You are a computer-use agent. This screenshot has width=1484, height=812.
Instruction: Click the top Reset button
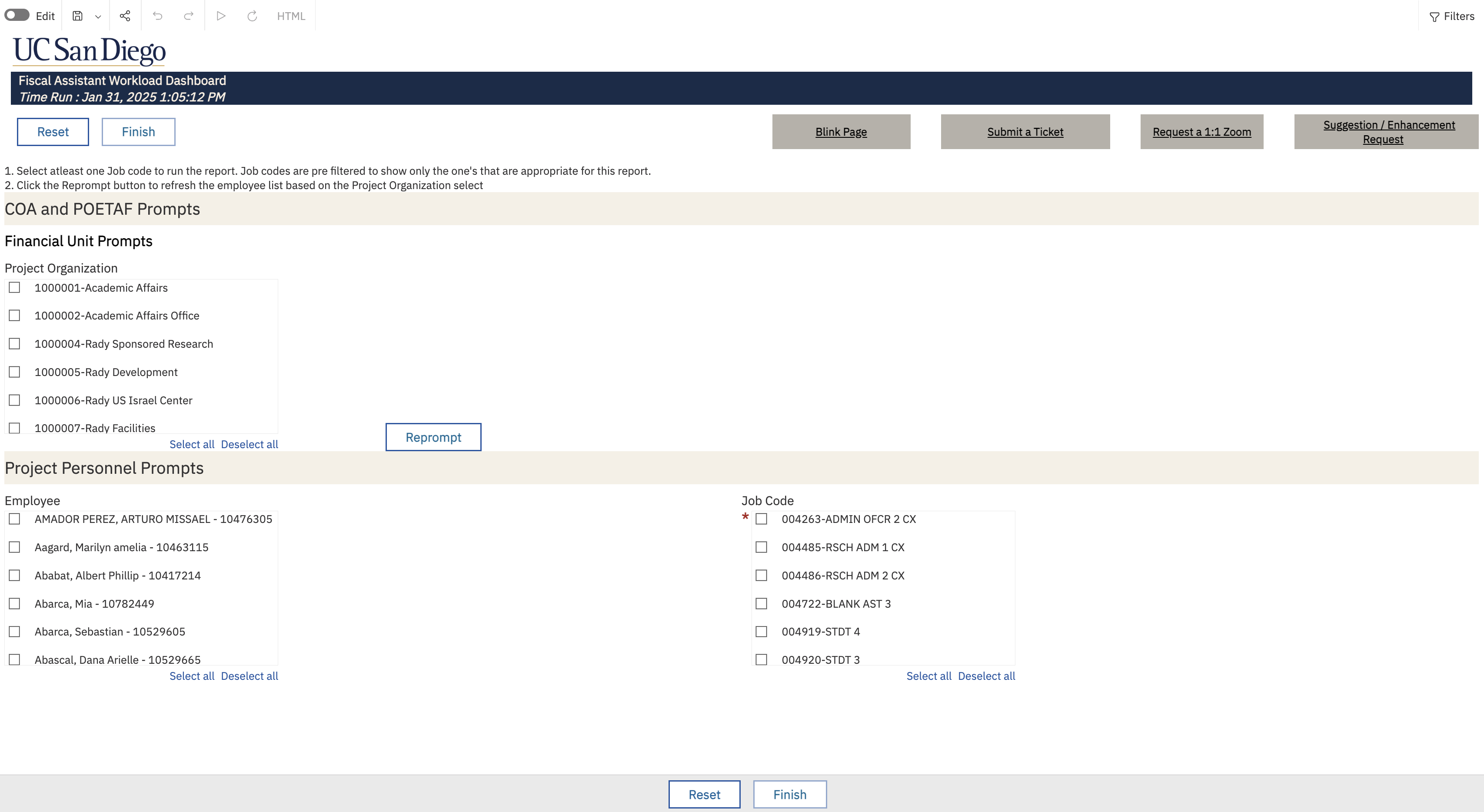coord(53,132)
